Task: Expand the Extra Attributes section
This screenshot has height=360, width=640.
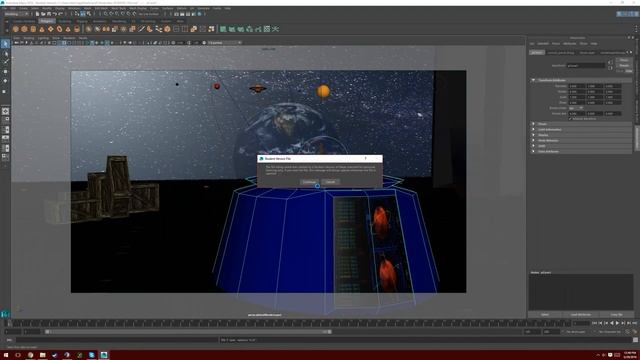Action: point(581,151)
